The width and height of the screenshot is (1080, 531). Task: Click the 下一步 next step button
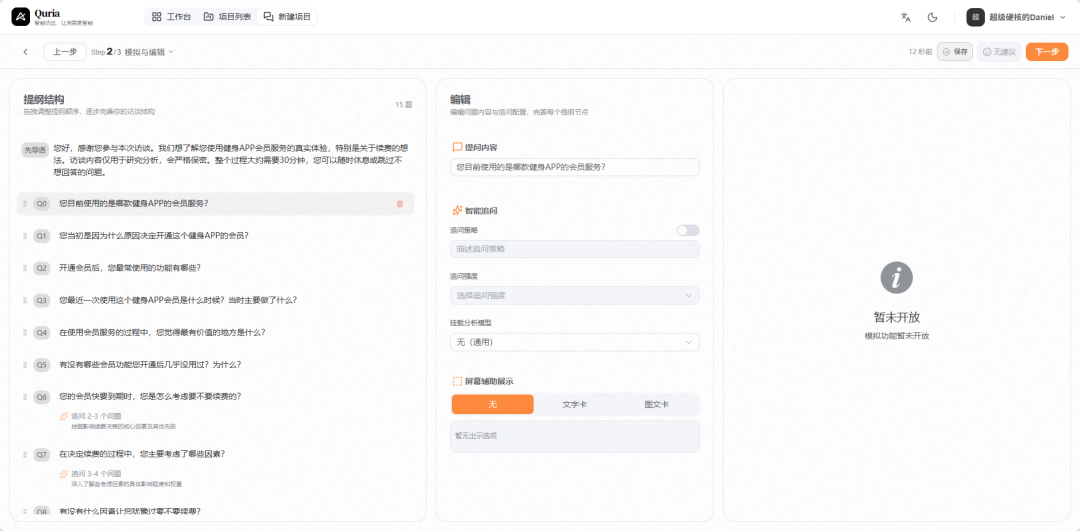point(1046,52)
